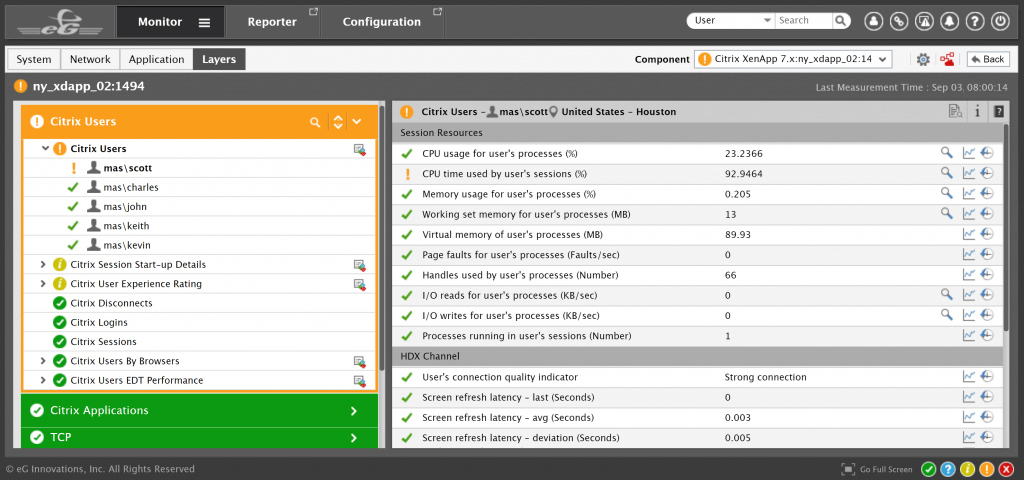Open the Component selection dropdown
The width and height of the screenshot is (1024, 480).
click(x=793, y=59)
